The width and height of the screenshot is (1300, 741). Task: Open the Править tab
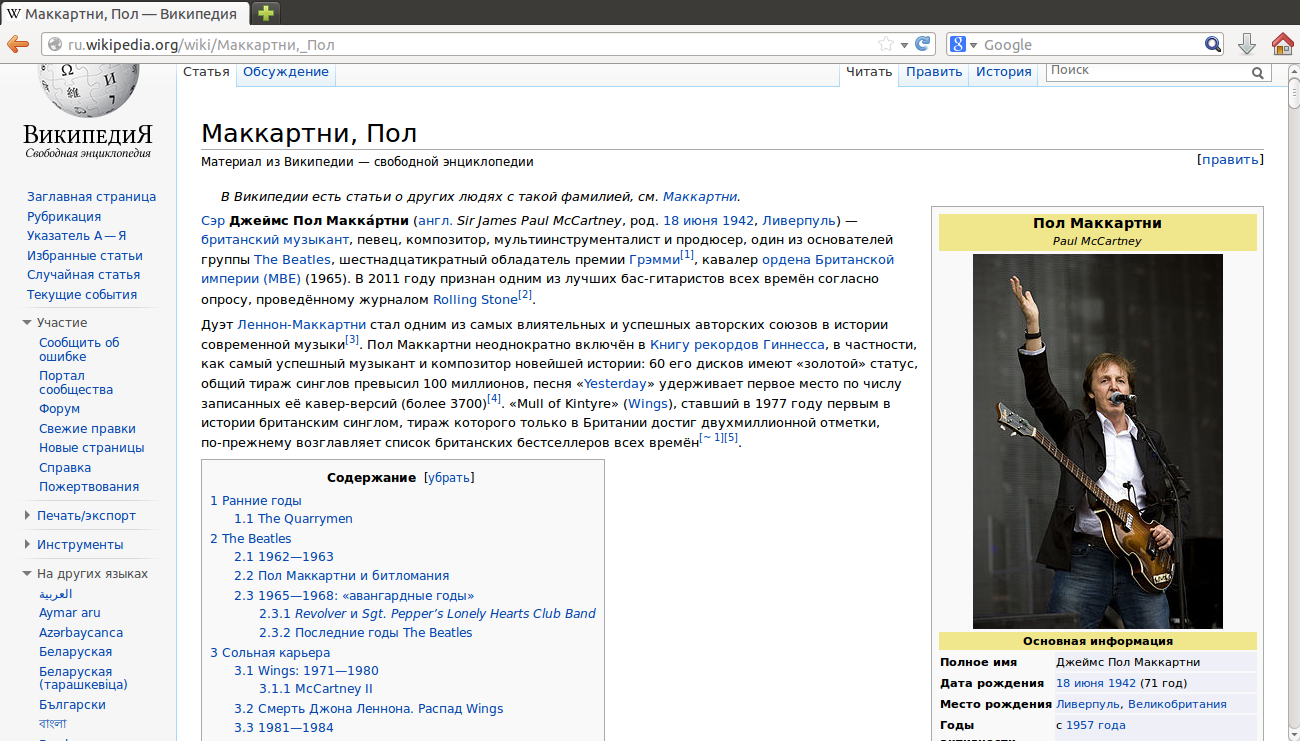coord(934,72)
